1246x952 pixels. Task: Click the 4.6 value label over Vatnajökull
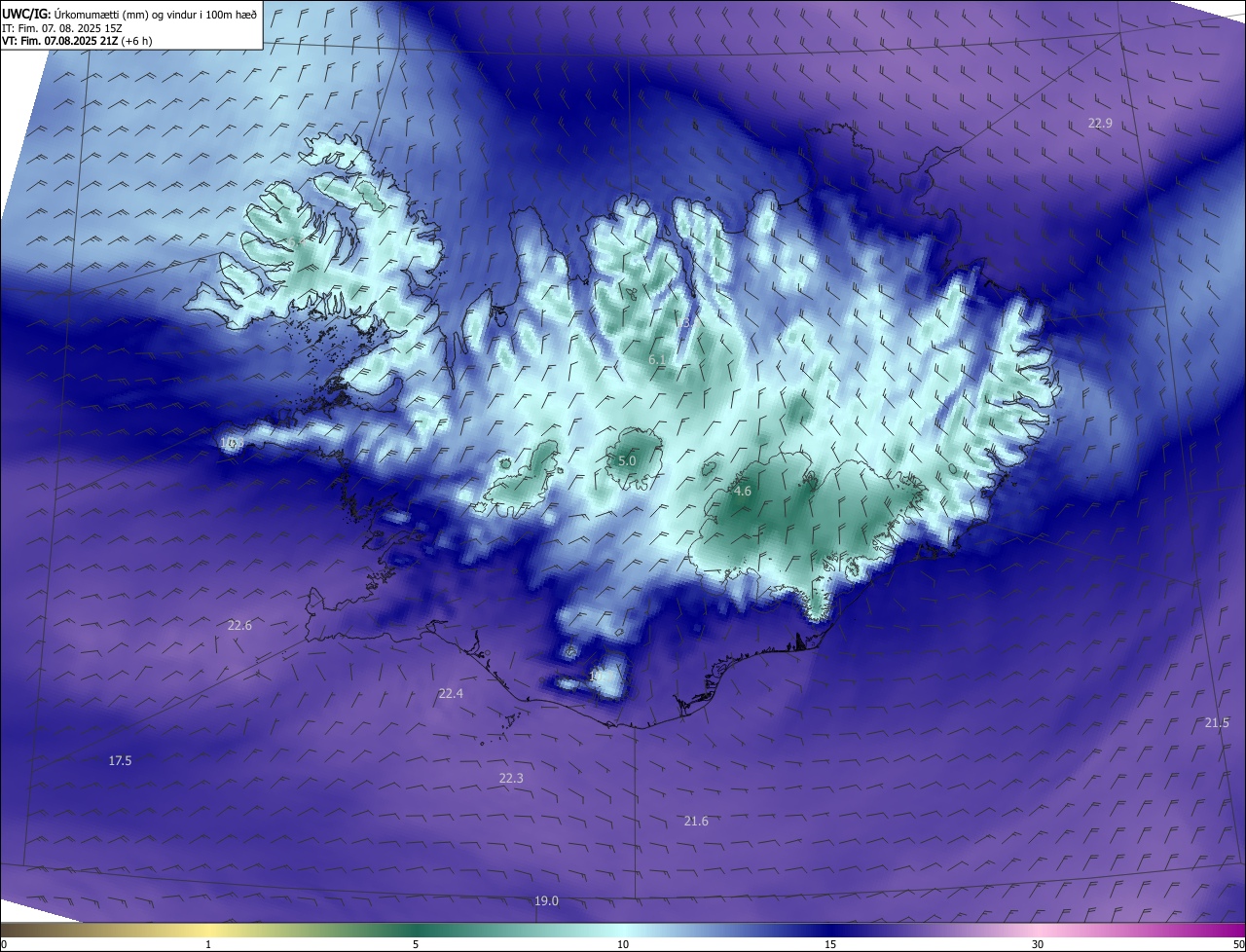pyautogui.click(x=743, y=492)
